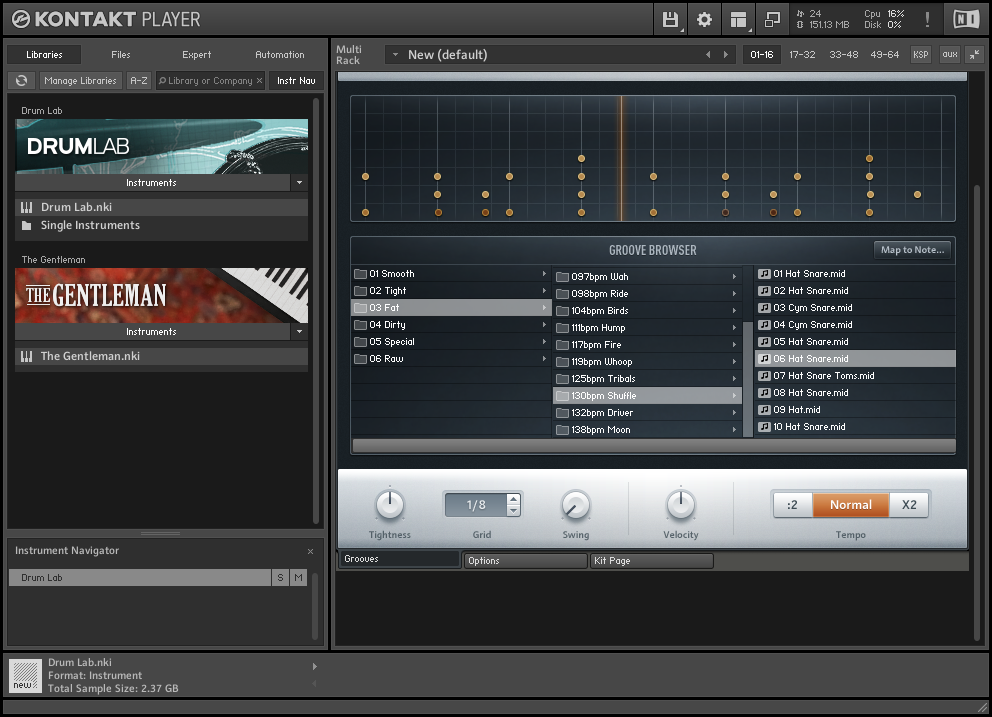992x717 pixels.
Task: Set tempo to double X2
Action: coord(909,505)
